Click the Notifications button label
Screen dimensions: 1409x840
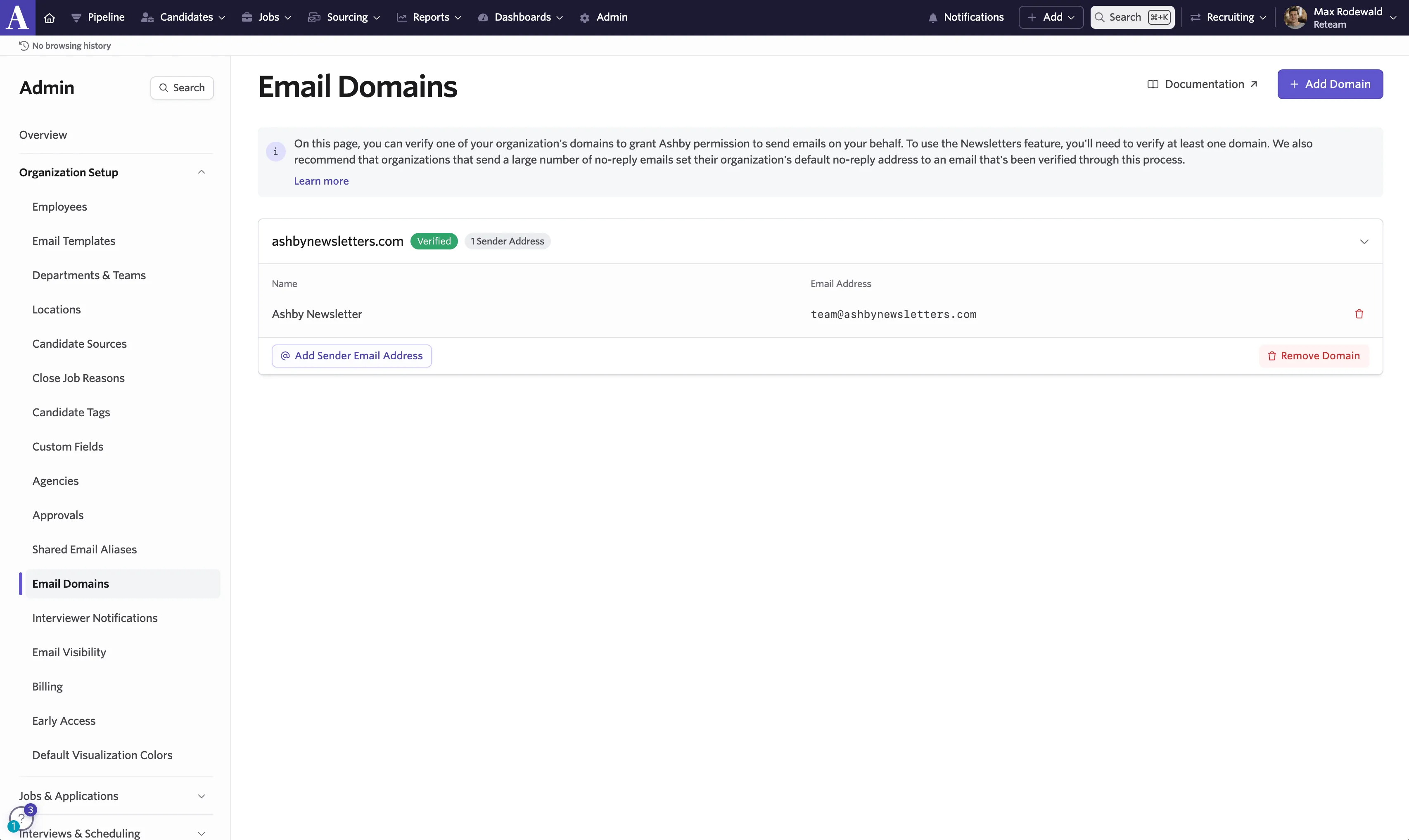pyautogui.click(x=973, y=17)
